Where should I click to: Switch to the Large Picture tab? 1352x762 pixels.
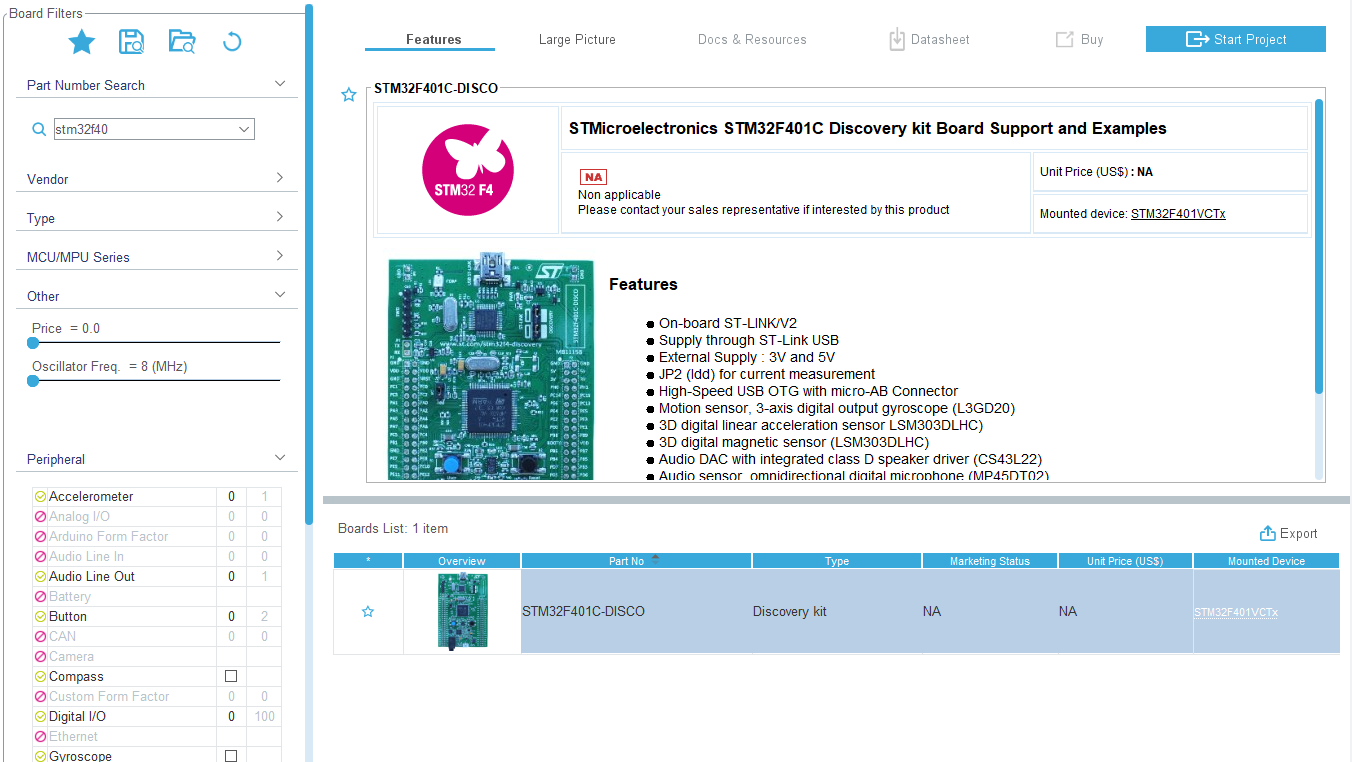coord(577,40)
